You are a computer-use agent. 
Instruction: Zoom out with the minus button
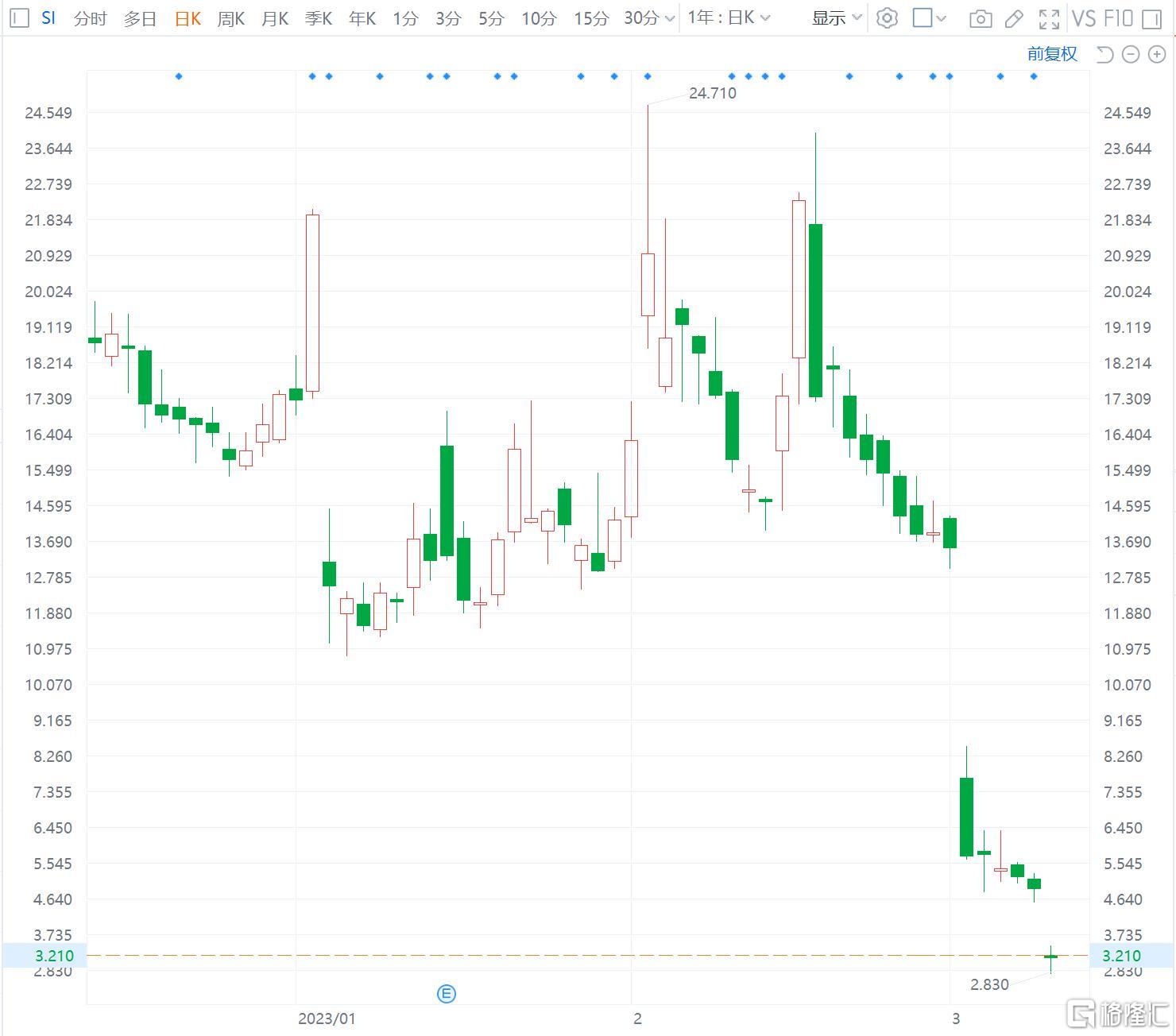tap(1131, 54)
